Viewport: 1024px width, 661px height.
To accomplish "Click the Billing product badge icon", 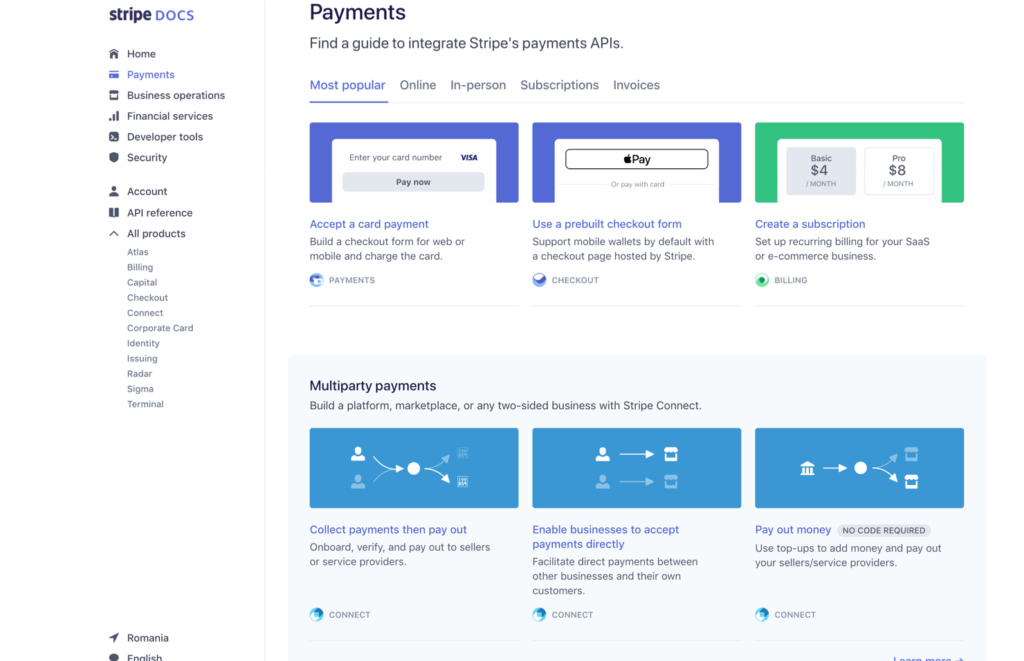I will [x=762, y=280].
